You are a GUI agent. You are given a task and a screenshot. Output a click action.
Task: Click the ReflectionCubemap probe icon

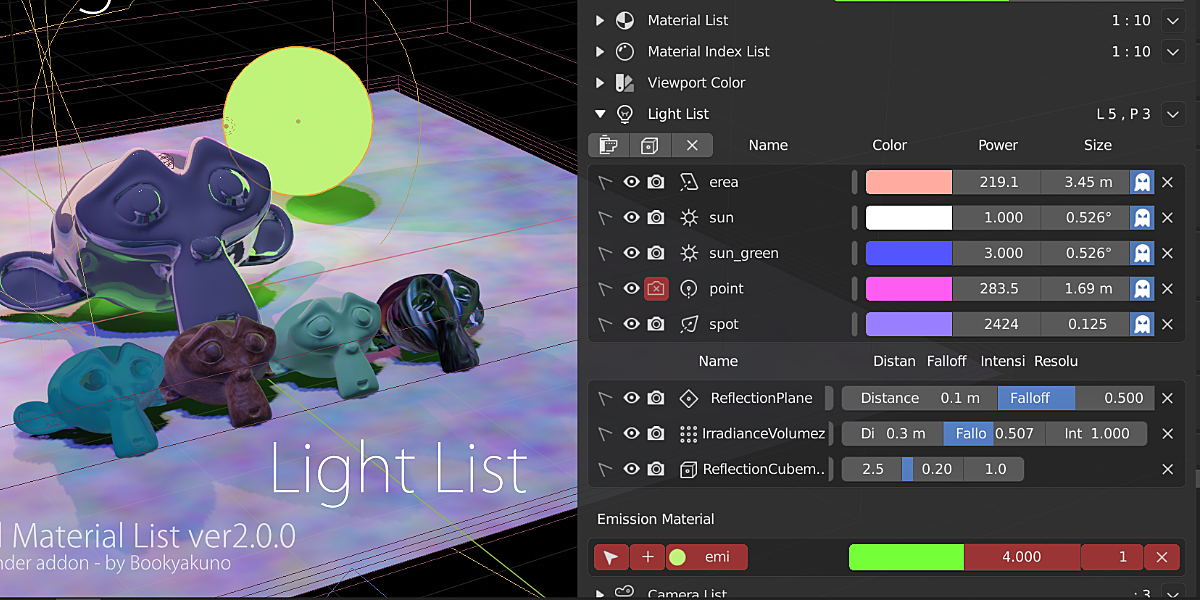(688, 468)
